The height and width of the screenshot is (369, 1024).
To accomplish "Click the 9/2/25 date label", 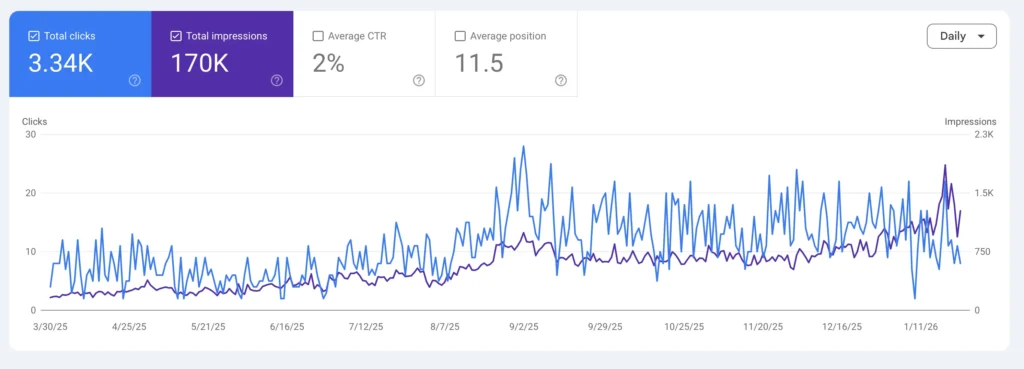I will [524, 327].
